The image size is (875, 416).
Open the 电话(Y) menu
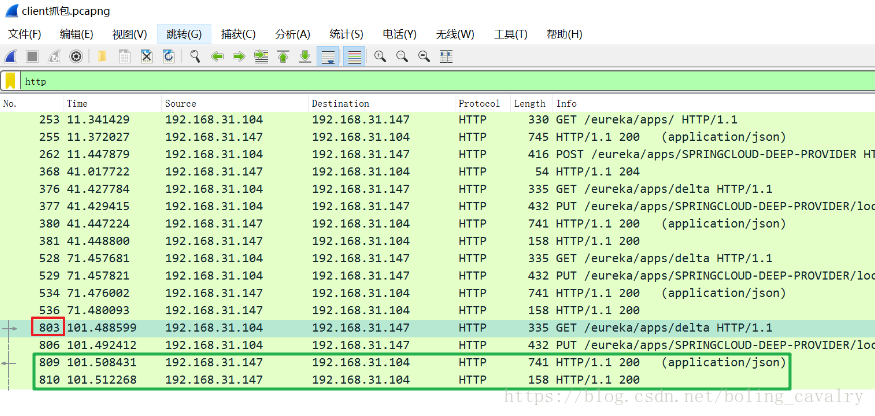point(400,34)
